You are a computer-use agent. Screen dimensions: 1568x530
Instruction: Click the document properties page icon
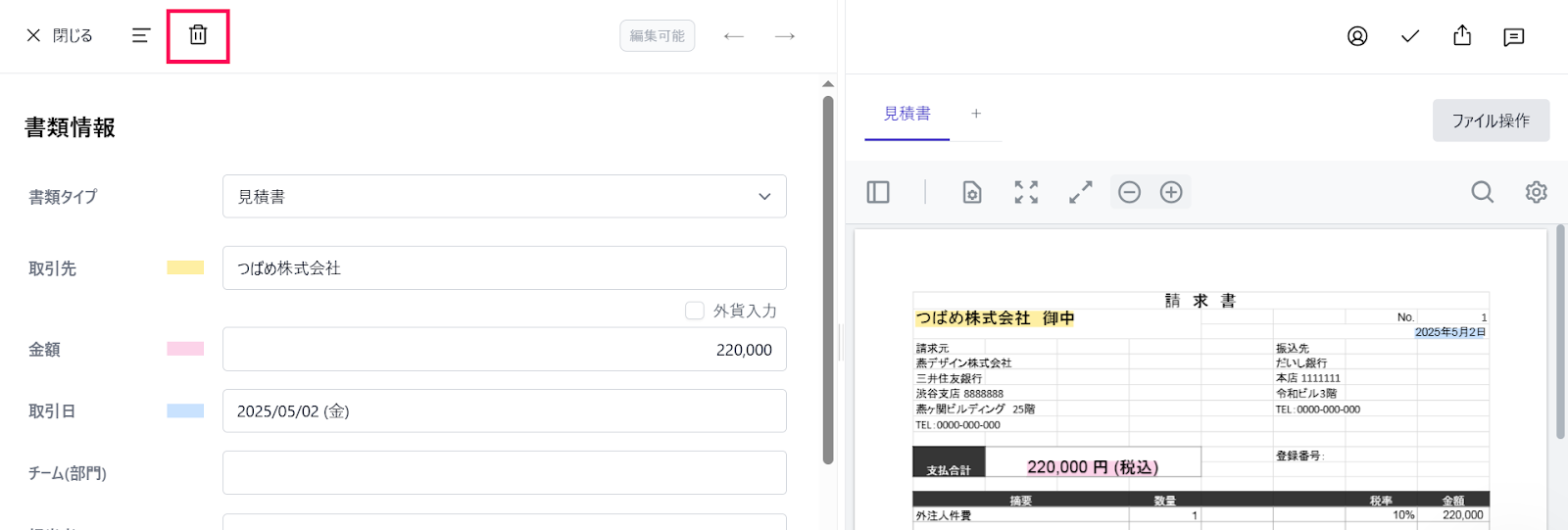click(972, 192)
